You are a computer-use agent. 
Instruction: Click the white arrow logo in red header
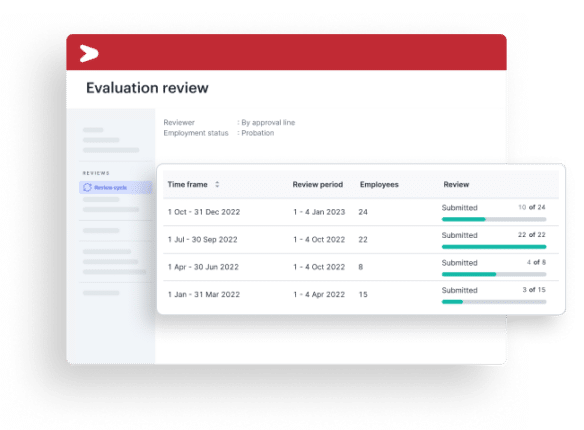[x=89, y=54]
